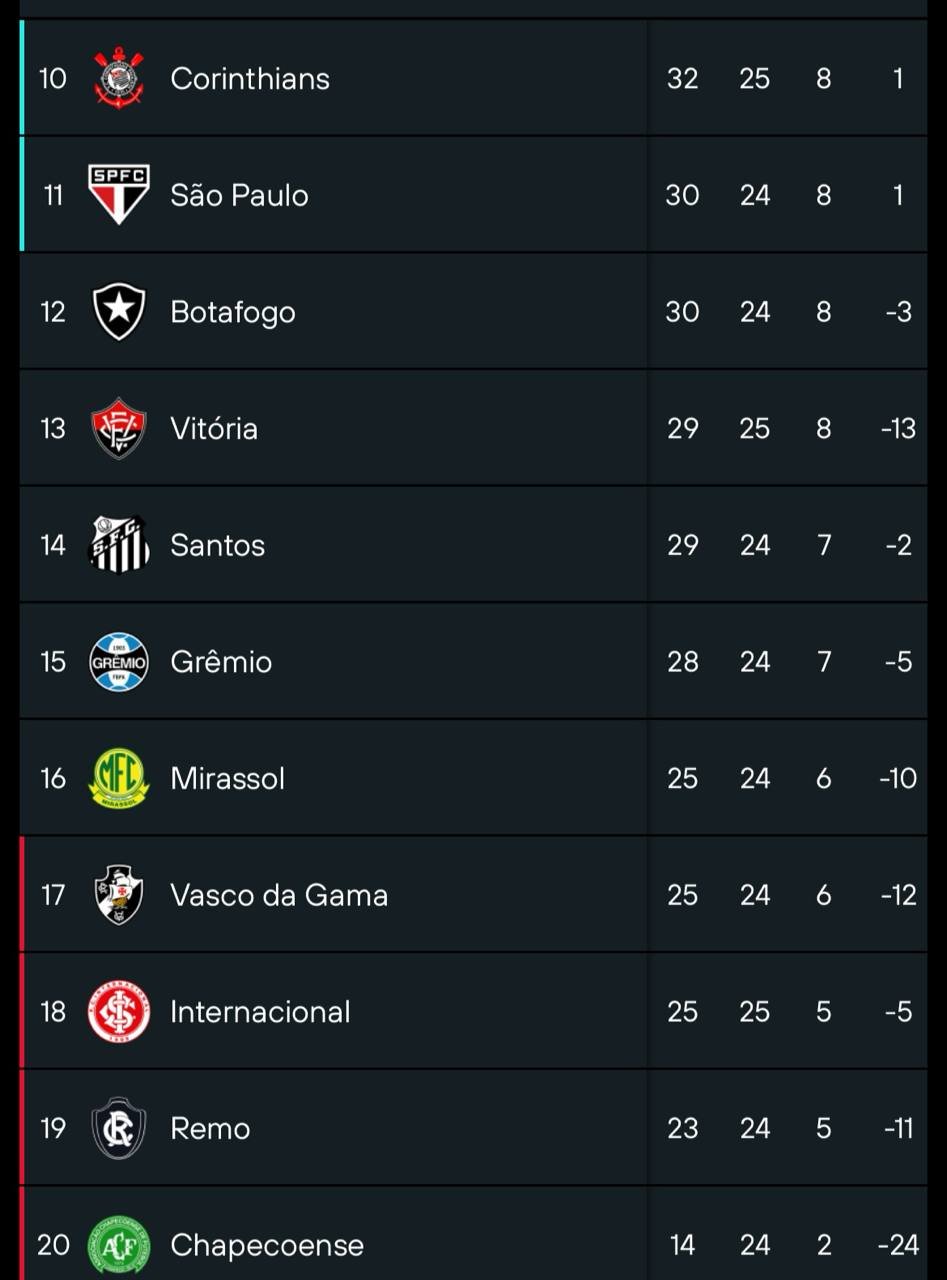
Task: Tap the Grêmio circular badge
Action: coord(119,661)
